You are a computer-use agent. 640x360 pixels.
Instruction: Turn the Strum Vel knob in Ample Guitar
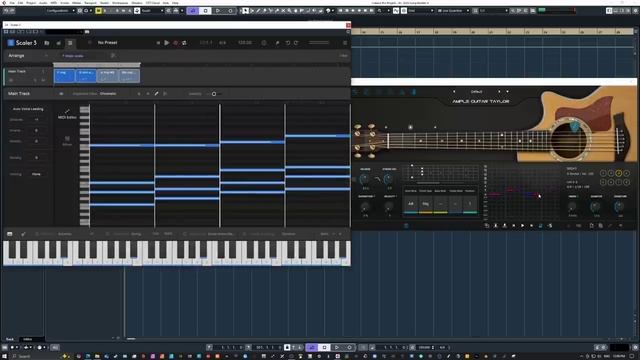click(389, 178)
